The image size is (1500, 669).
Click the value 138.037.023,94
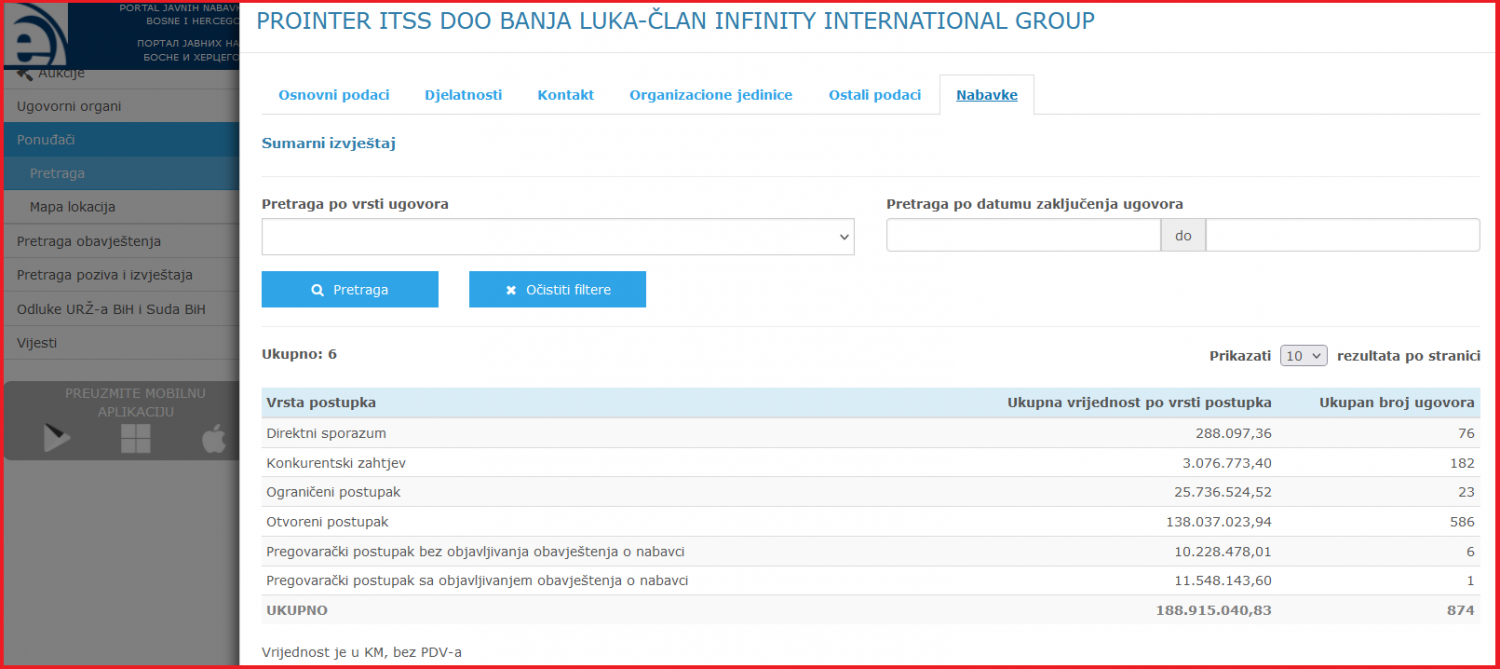[x=1219, y=522]
